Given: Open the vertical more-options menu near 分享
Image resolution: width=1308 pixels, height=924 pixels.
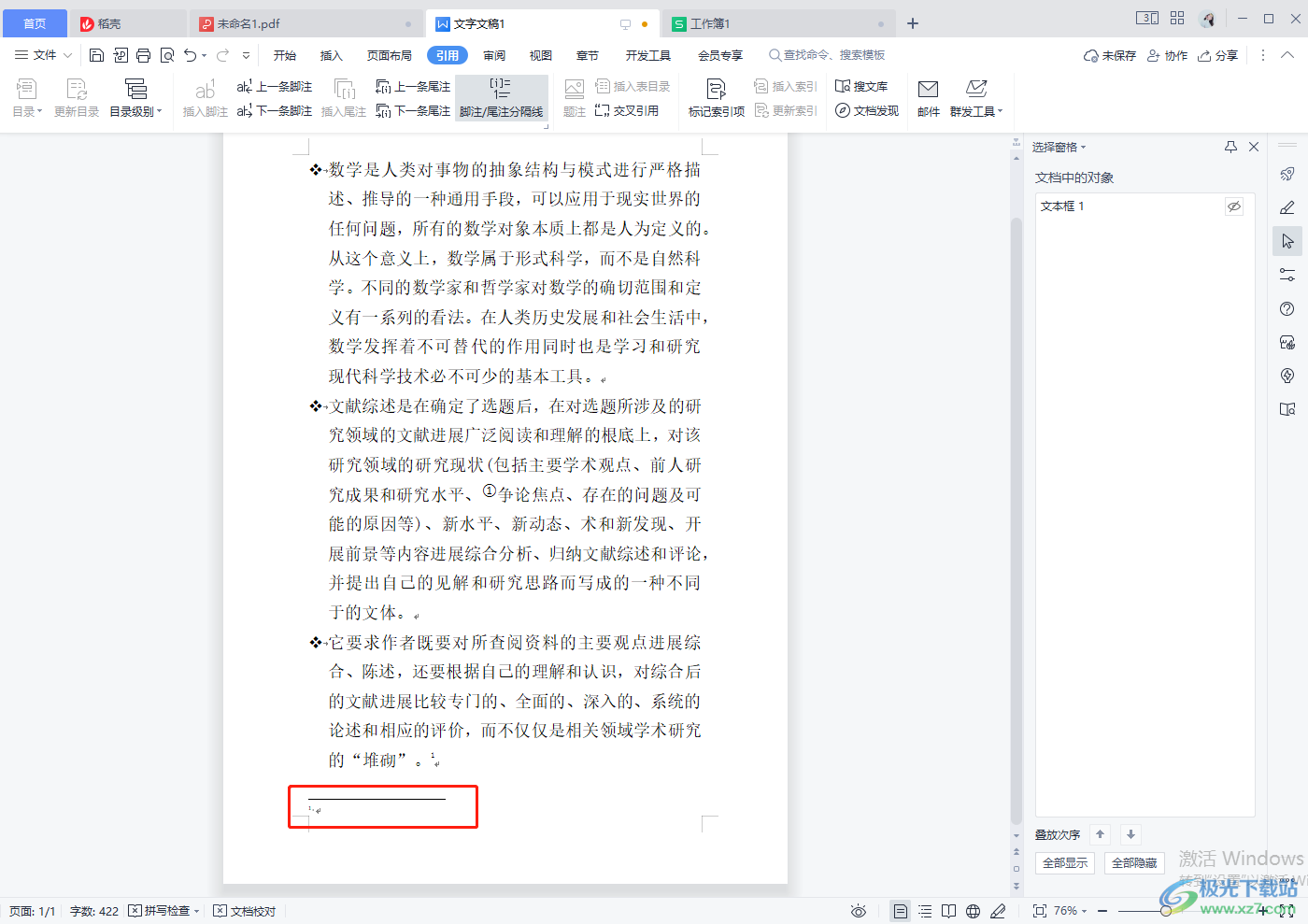Looking at the screenshot, I should (x=1262, y=55).
